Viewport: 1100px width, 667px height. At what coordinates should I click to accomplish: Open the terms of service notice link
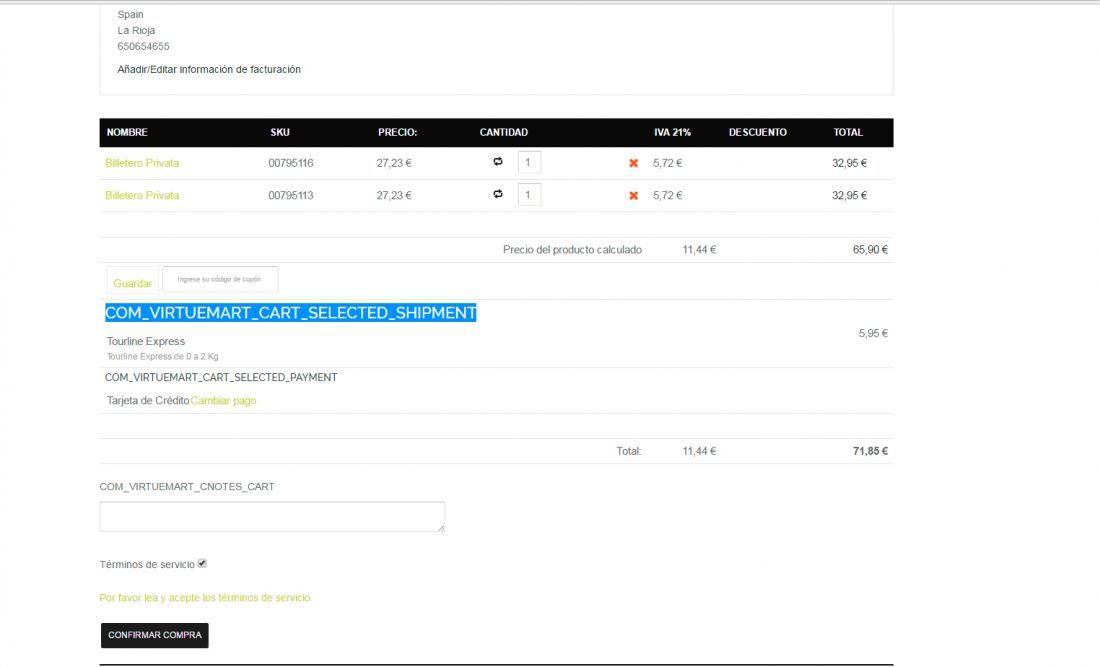coord(206,598)
